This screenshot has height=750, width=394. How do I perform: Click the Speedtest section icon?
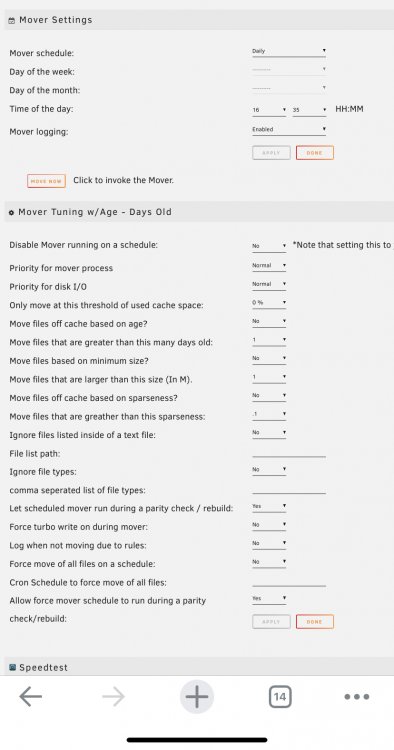pyautogui.click(x=12, y=667)
